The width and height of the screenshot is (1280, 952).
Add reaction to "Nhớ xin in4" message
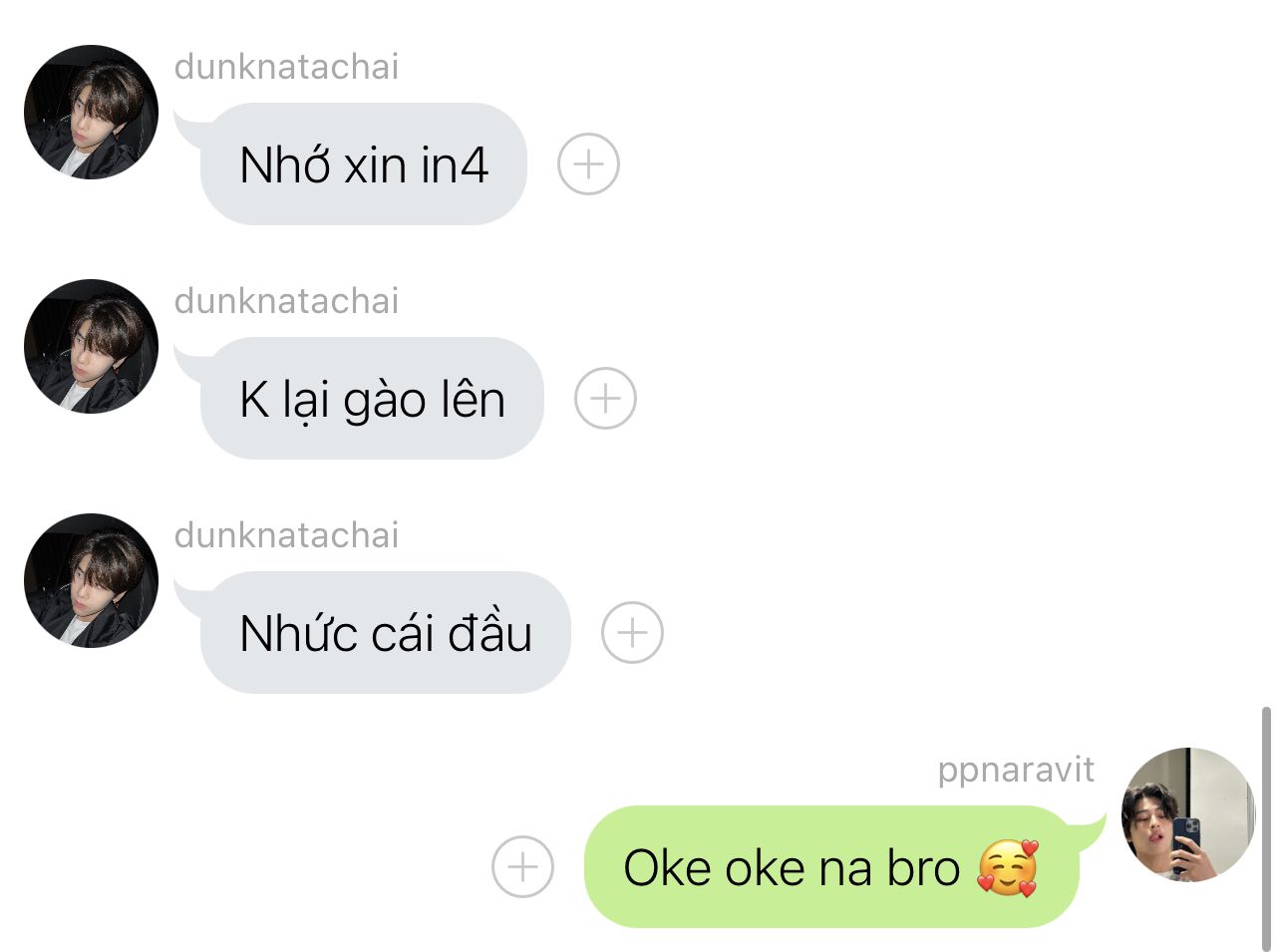pos(588,164)
